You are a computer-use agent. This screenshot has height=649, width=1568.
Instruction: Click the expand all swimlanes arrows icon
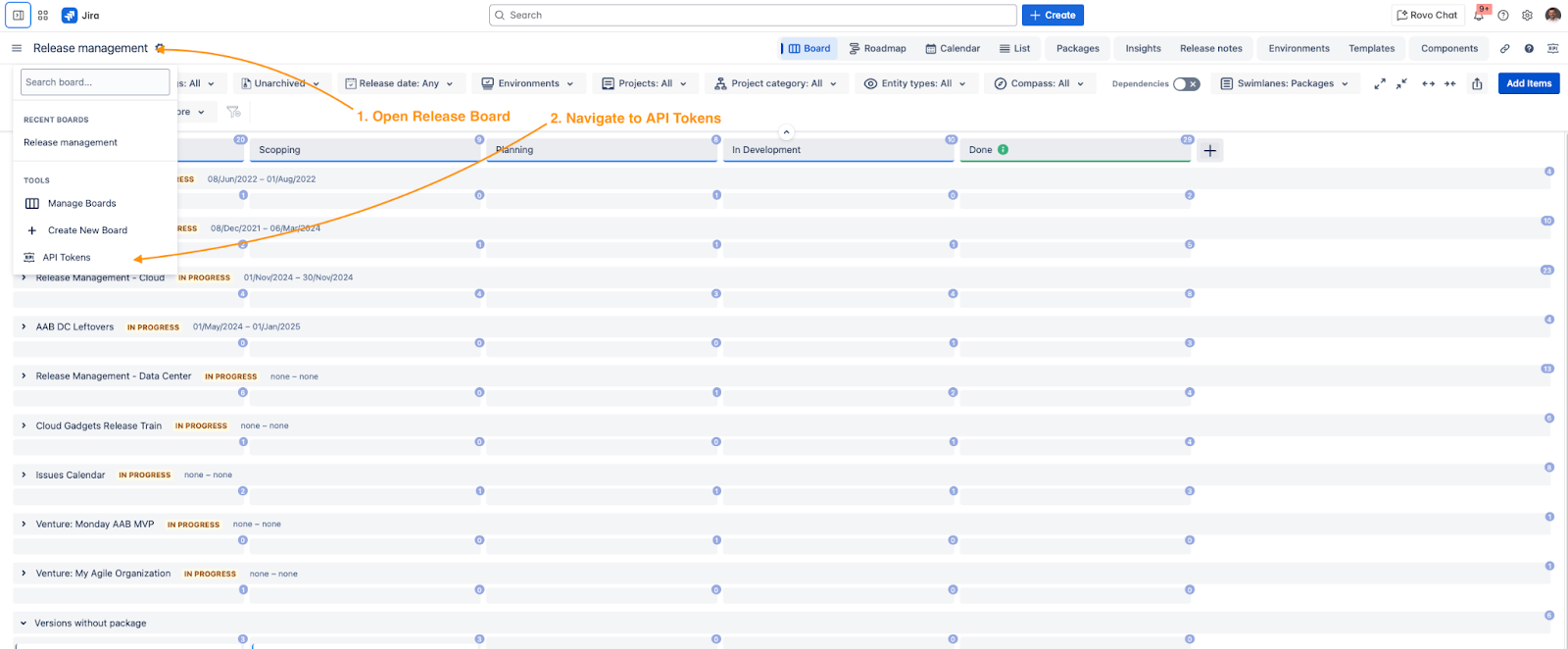pos(1380,83)
